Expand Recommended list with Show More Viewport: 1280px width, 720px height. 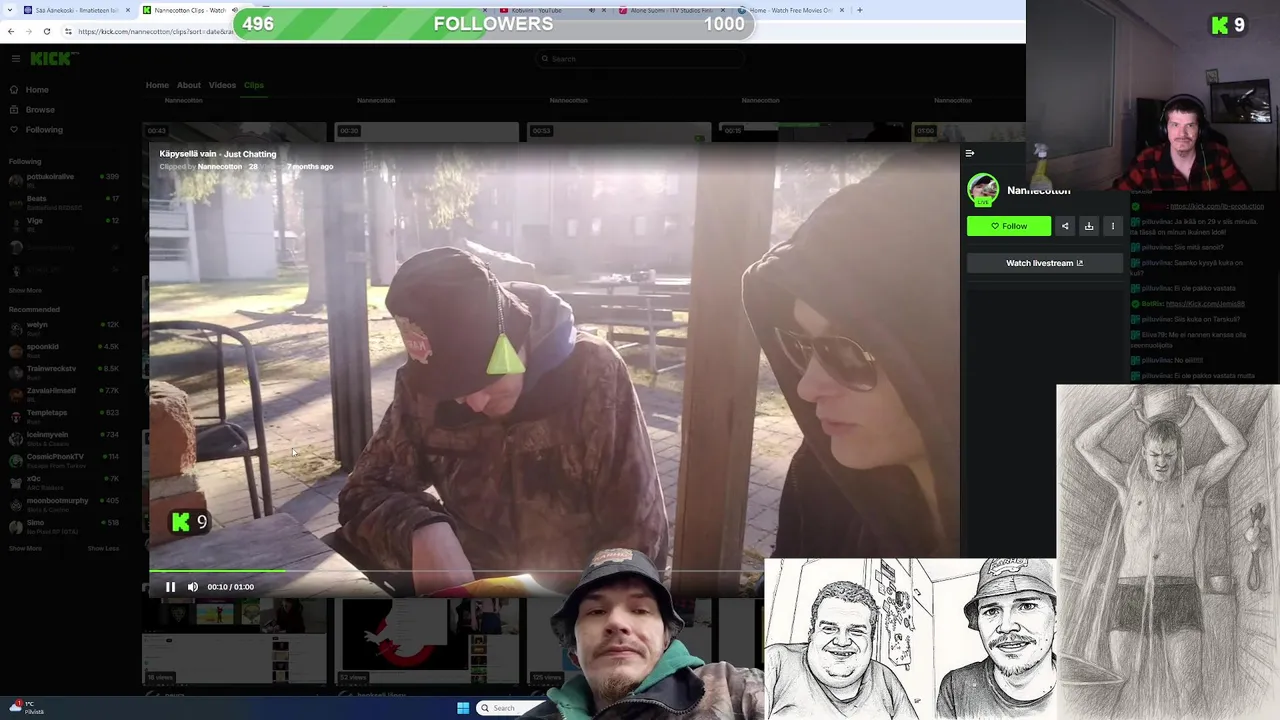click(x=25, y=548)
